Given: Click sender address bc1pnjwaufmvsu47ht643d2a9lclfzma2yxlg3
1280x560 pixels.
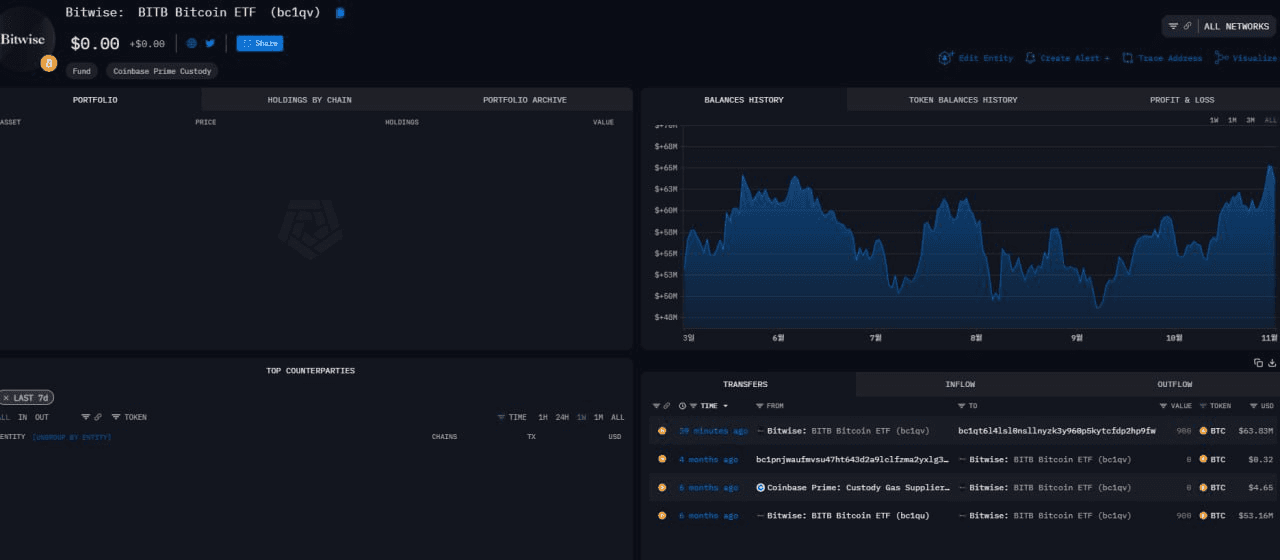Looking at the screenshot, I should (852, 459).
